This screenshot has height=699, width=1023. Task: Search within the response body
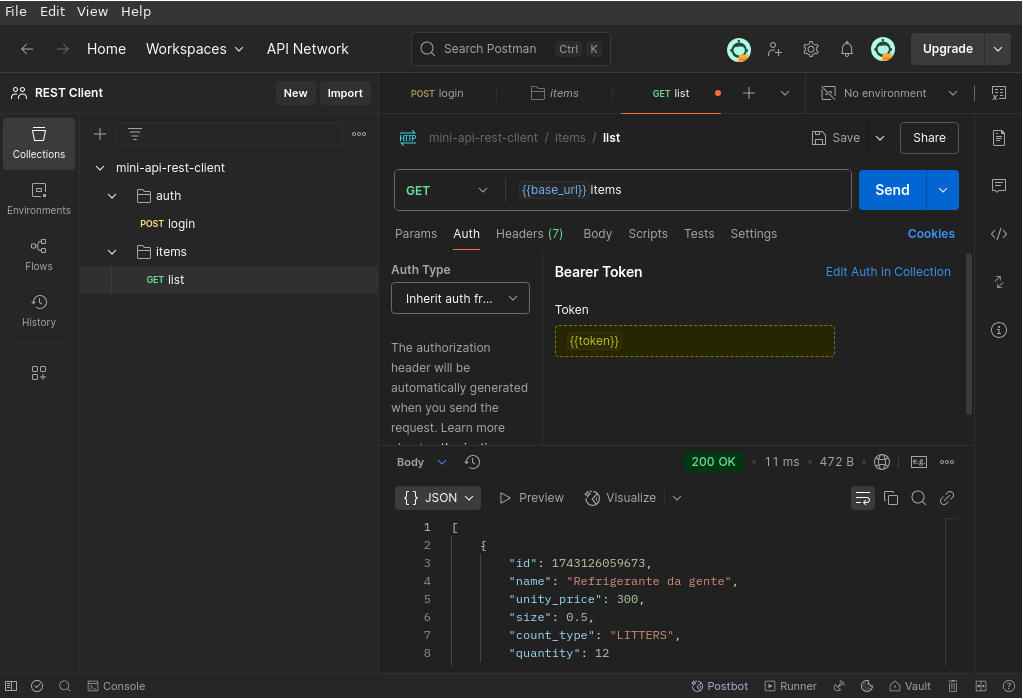(x=919, y=498)
